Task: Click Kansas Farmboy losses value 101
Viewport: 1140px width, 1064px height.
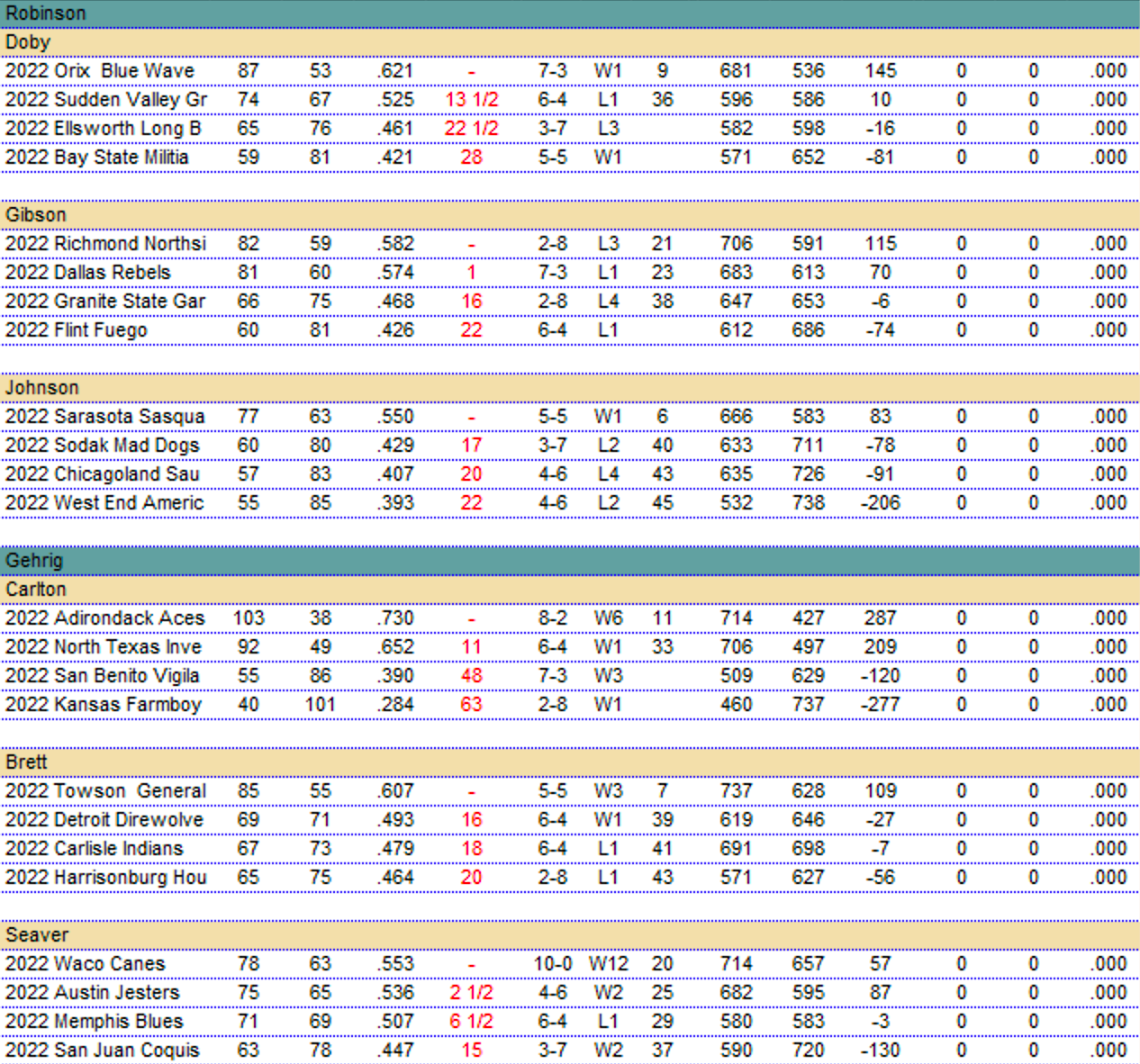Action: tap(320, 705)
